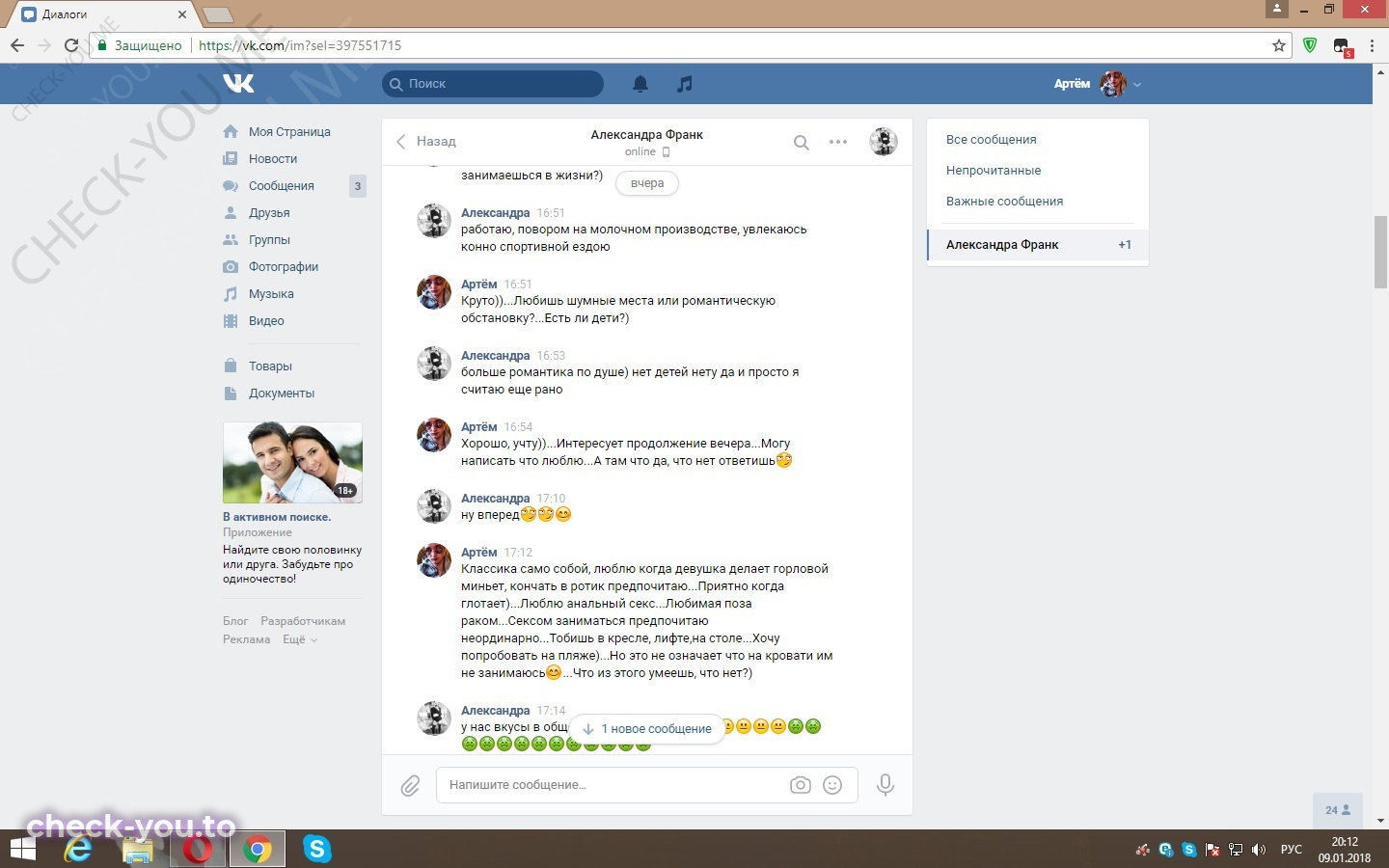The image size is (1389, 868).
Task: Open notifications bell icon
Action: [640, 84]
